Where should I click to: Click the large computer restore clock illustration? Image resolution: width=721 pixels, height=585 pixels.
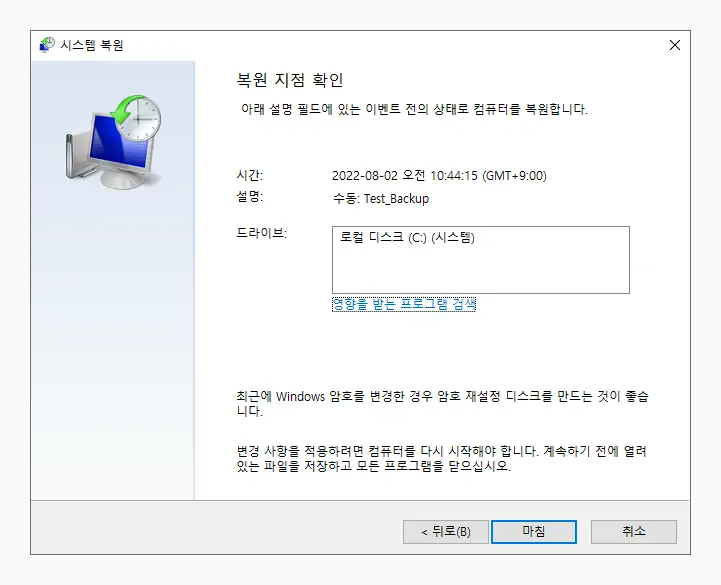113,142
